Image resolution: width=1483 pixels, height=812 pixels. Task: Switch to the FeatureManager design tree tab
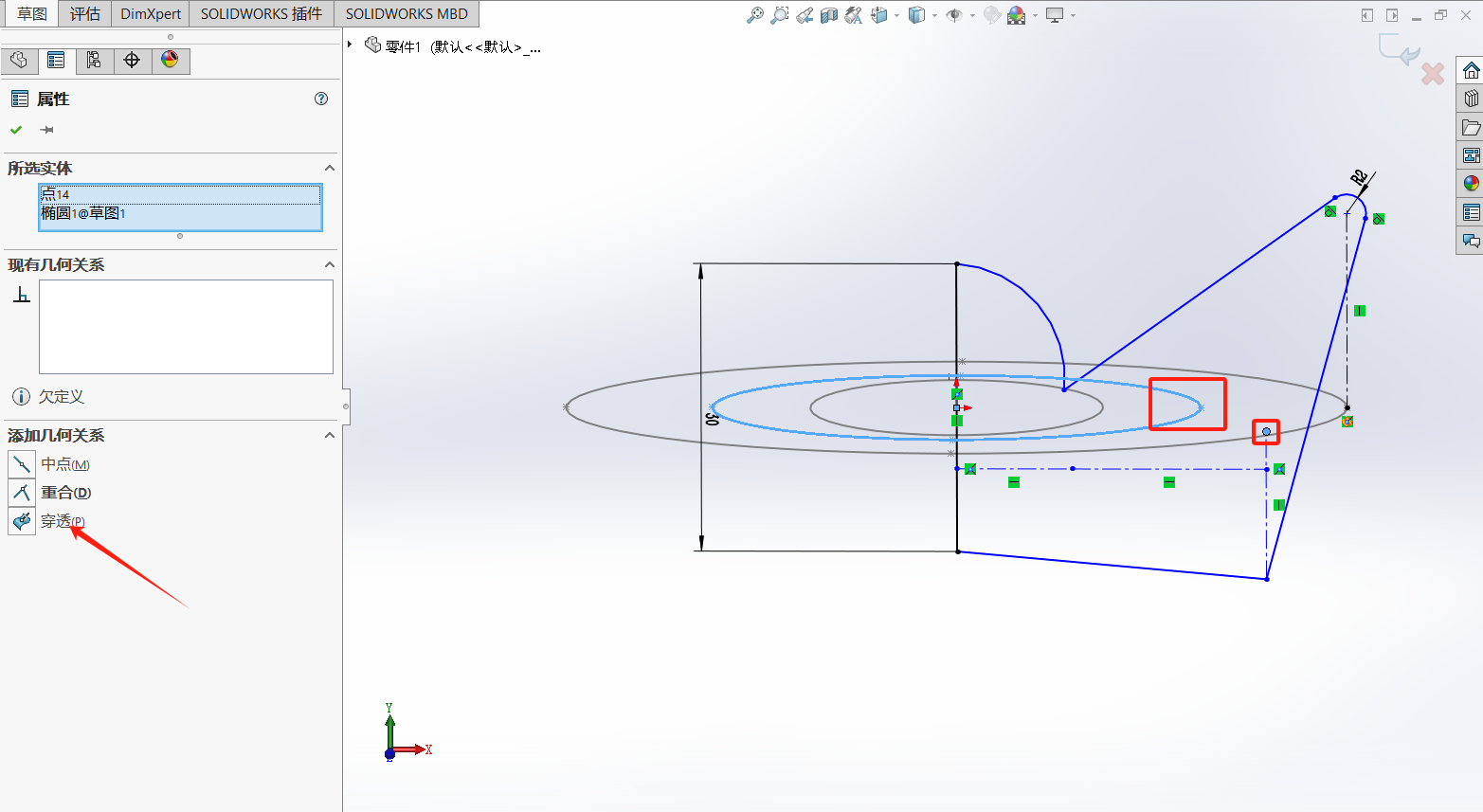[x=19, y=61]
